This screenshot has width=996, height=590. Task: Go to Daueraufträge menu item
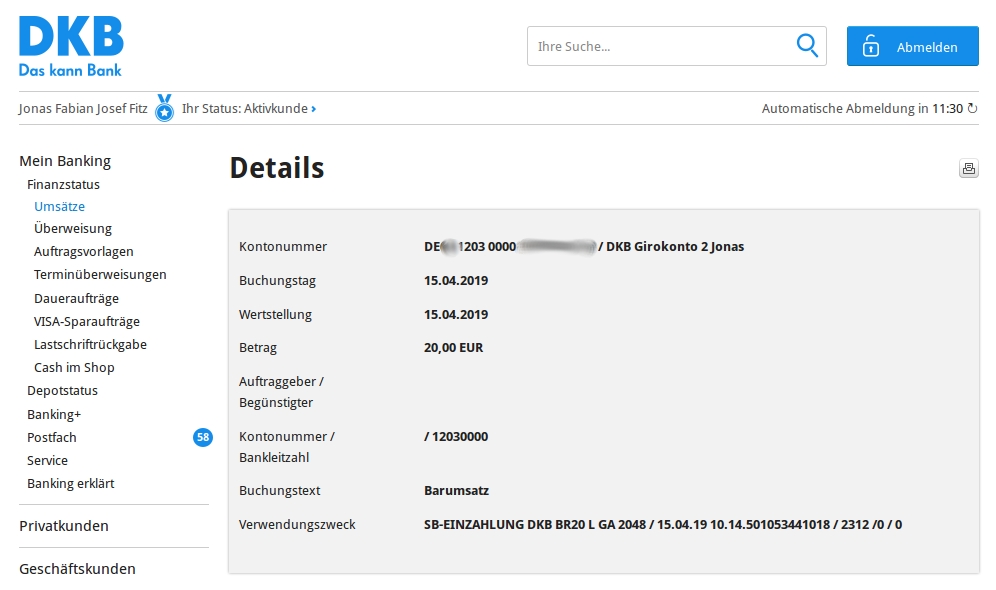pos(76,299)
